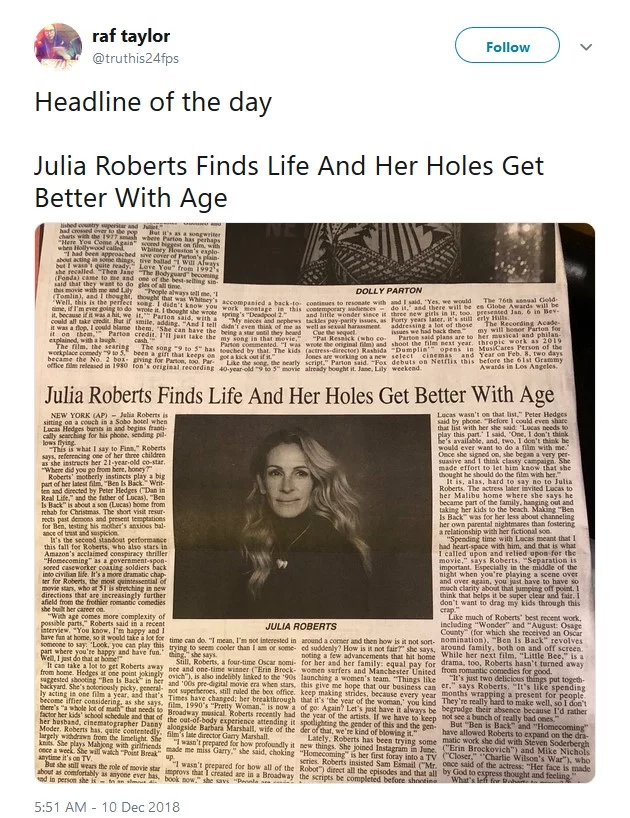Click the tweet text about Julia Roberts
This screenshot has height=818, width=630.
[x=289, y=182]
